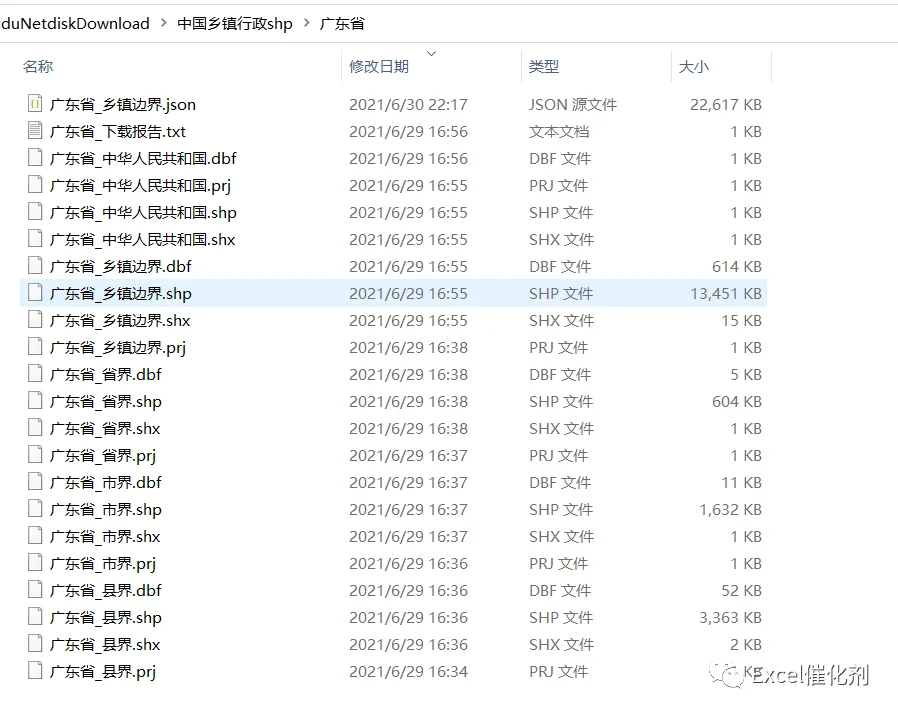
Task: Sort files by 类型 column header
Action: pos(543,66)
